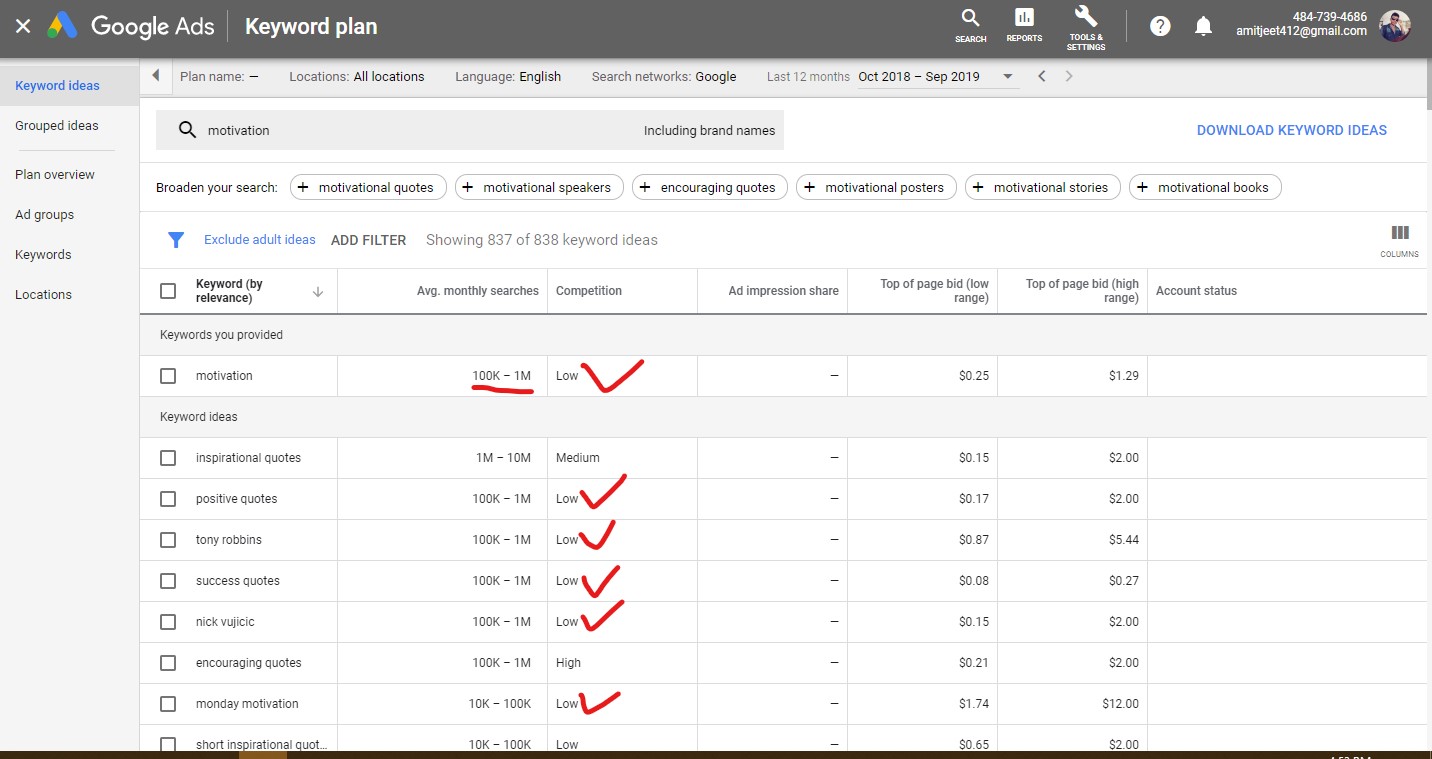Add 'motivational speakers' suggestion chip
This screenshot has height=759, width=1432.
(x=539, y=187)
